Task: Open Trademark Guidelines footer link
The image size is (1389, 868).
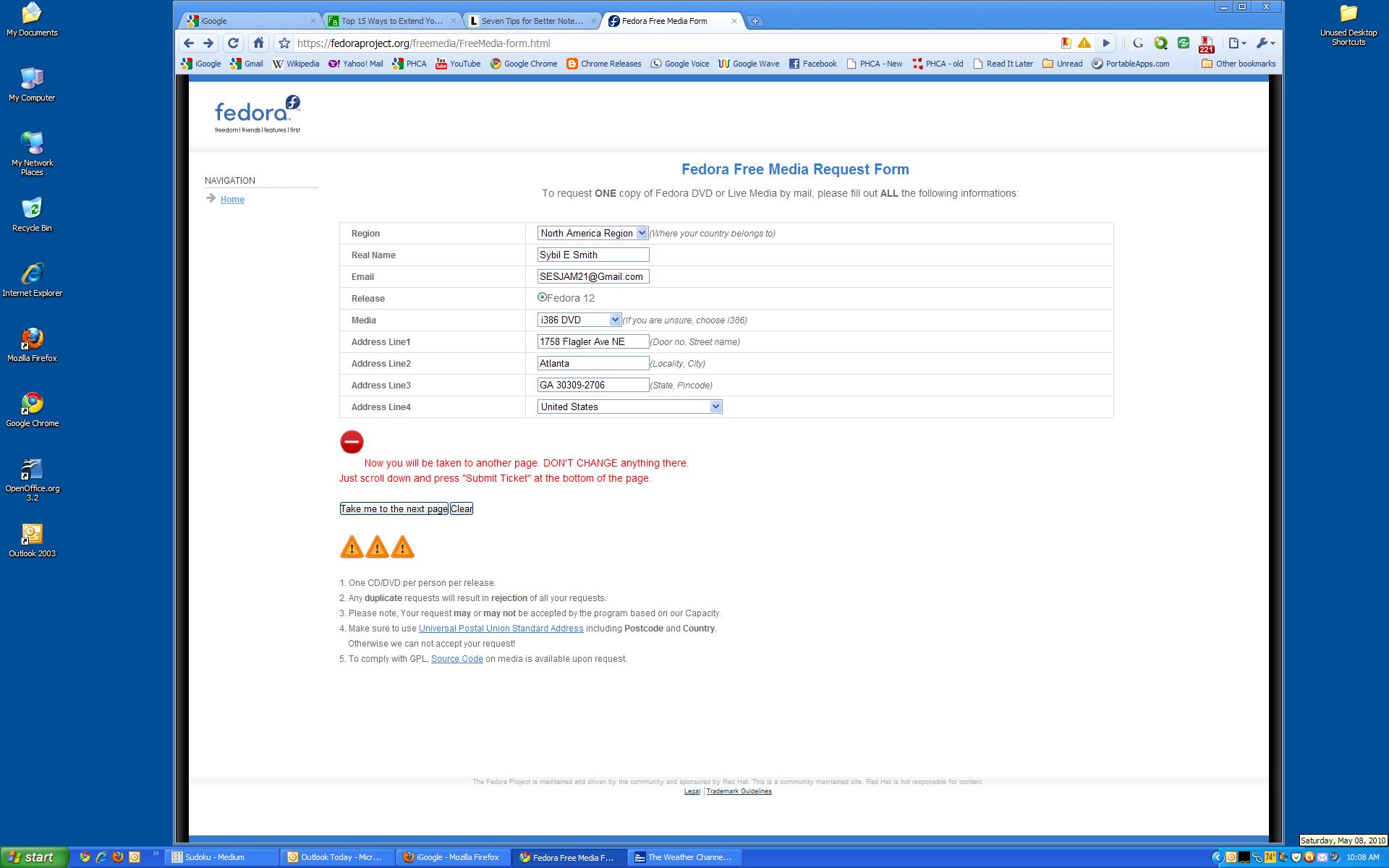Action: click(x=739, y=791)
